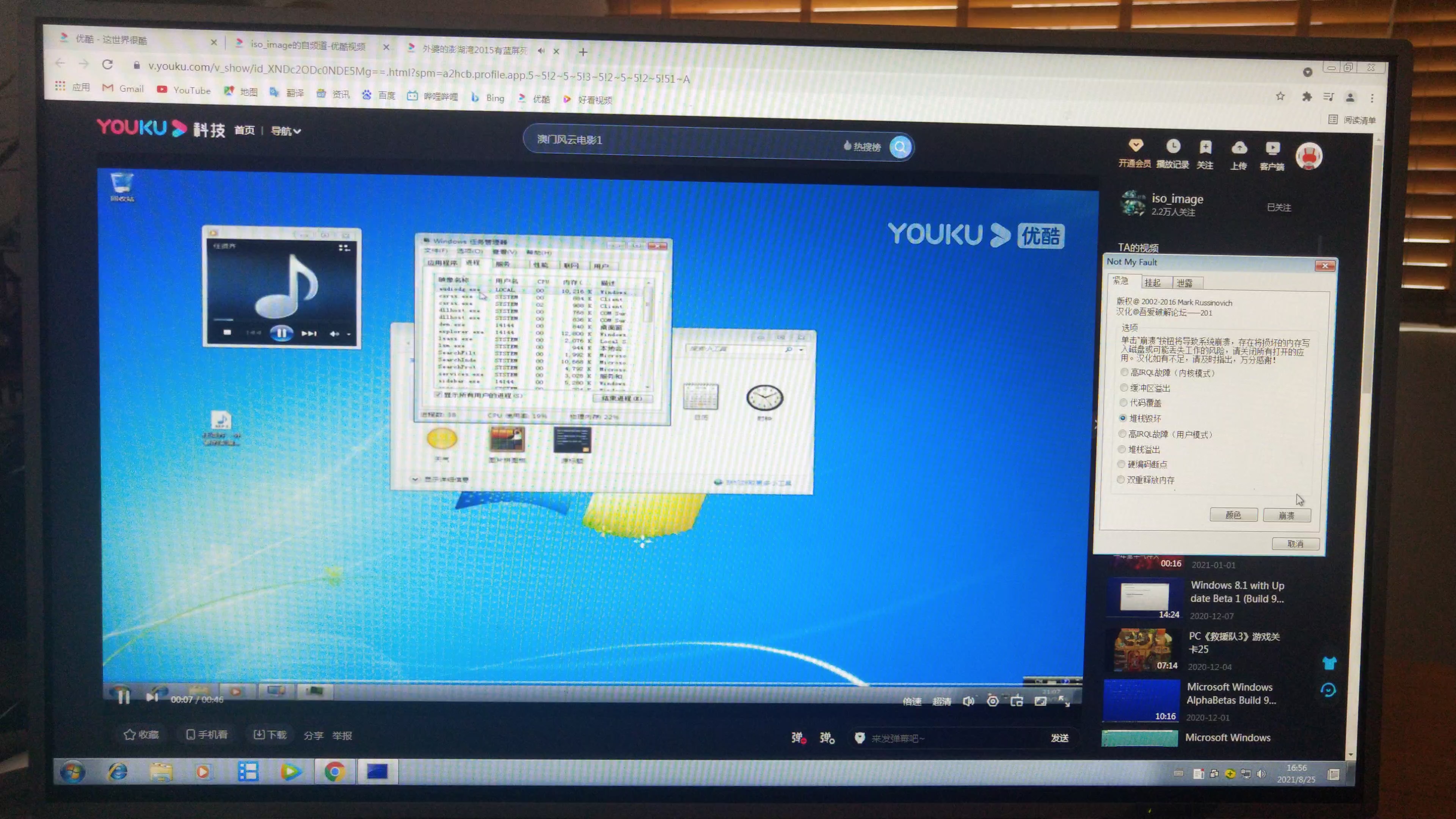Select 硬编码断点 radio option
Viewport: 1456px width, 819px height.
(x=1142, y=464)
